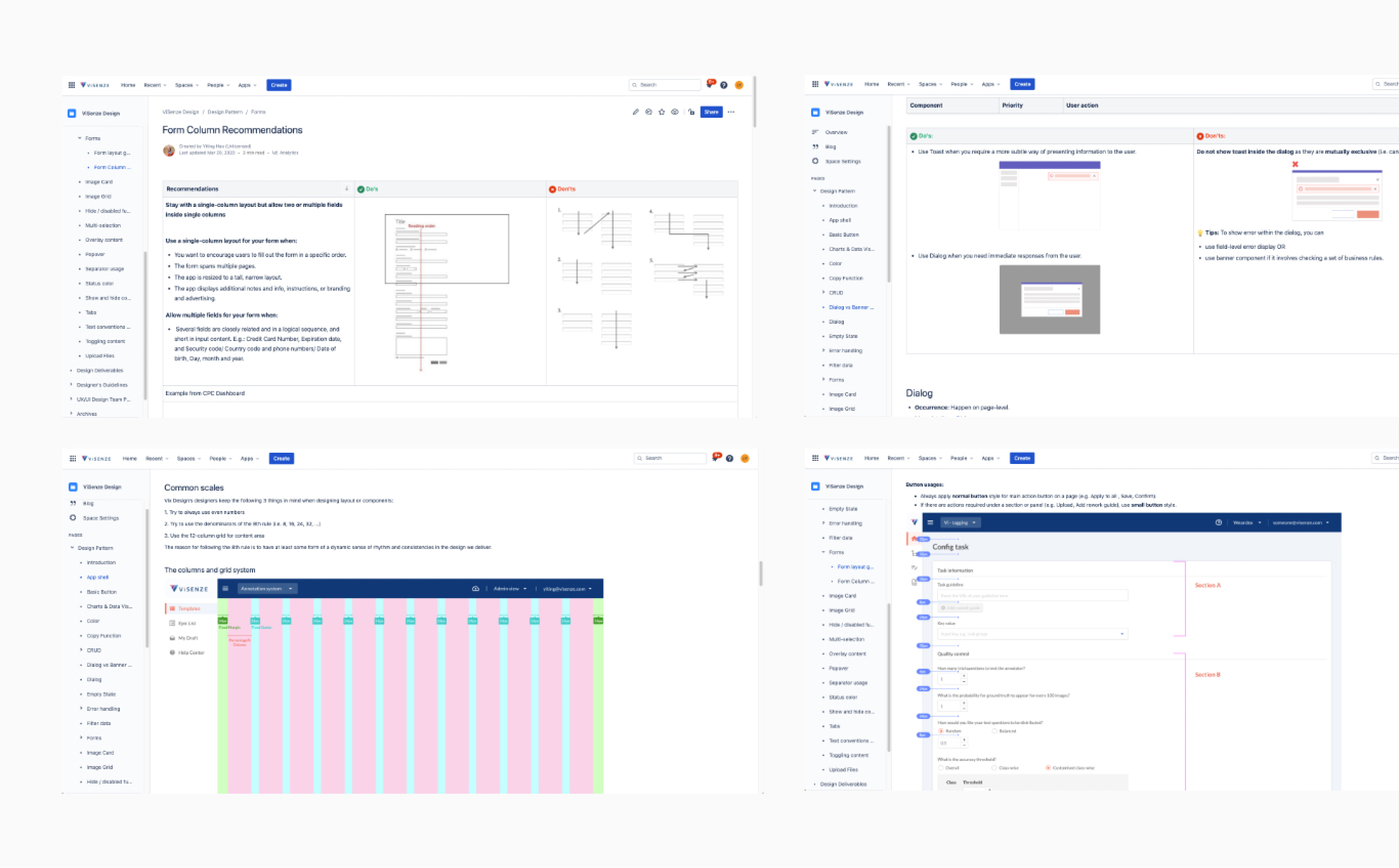Click the edit pencil icon beside Share
Viewport: 1399px width, 868px height.
pos(635,112)
